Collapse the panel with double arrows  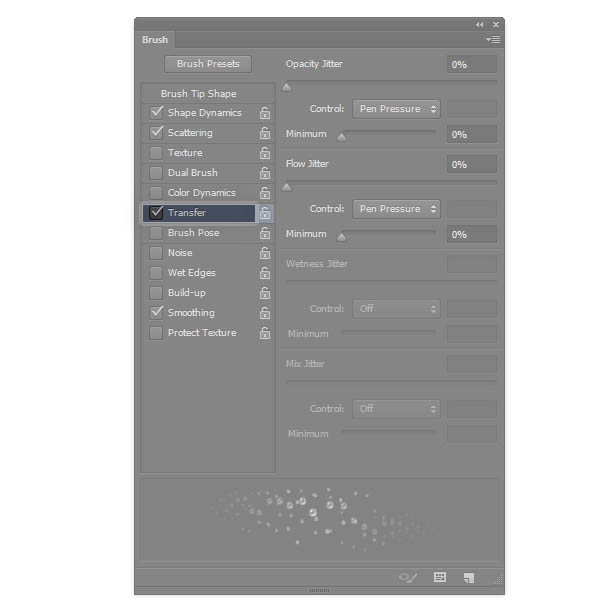point(479,24)
